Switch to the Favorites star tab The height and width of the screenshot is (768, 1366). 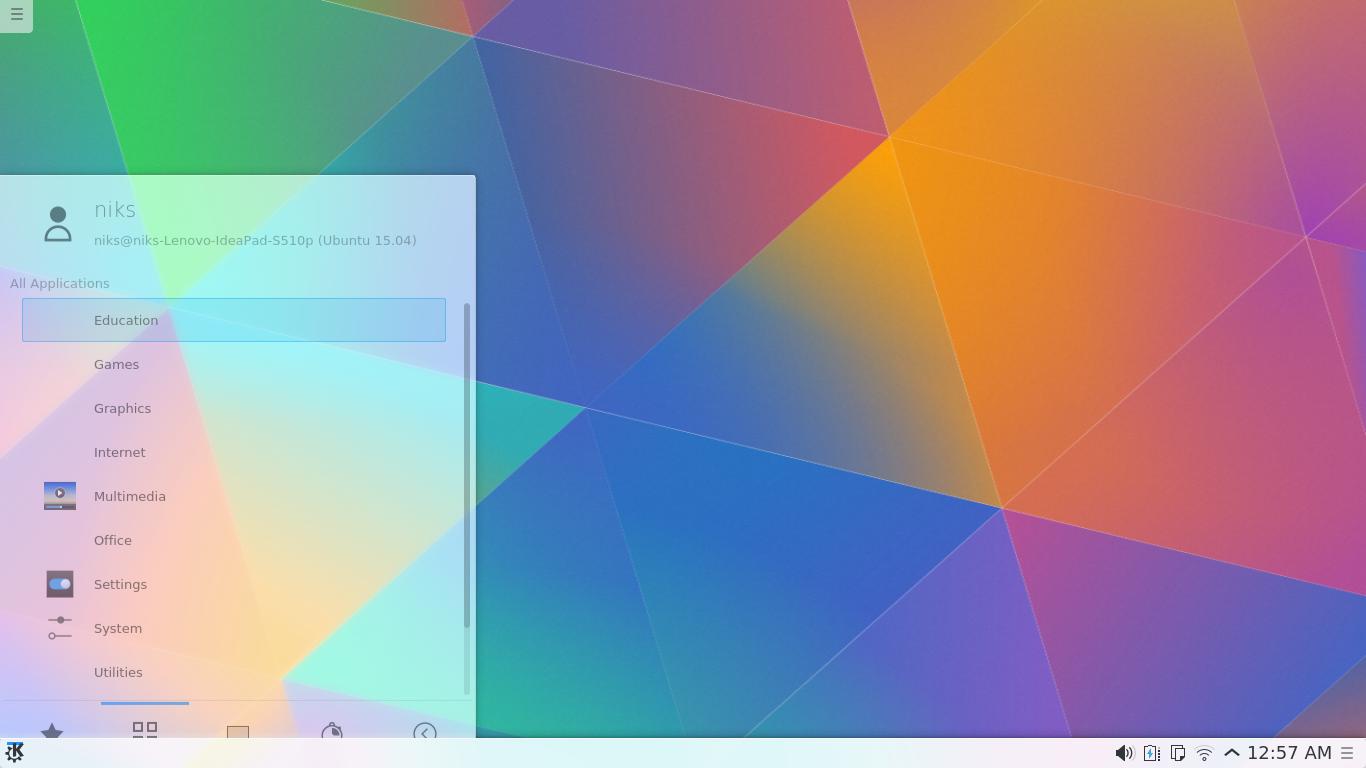(52, 733)
